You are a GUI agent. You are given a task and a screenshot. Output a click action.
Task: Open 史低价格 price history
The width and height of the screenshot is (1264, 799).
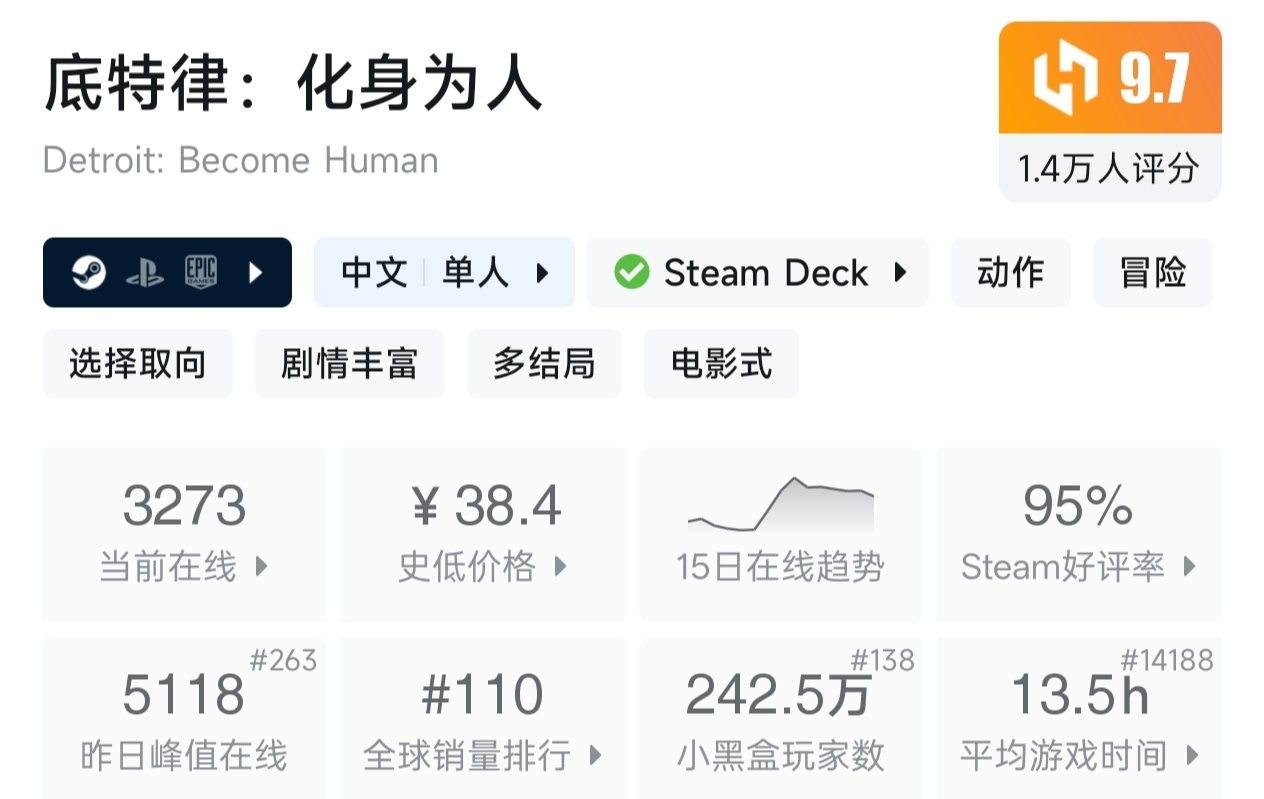[x=483, y=534]
